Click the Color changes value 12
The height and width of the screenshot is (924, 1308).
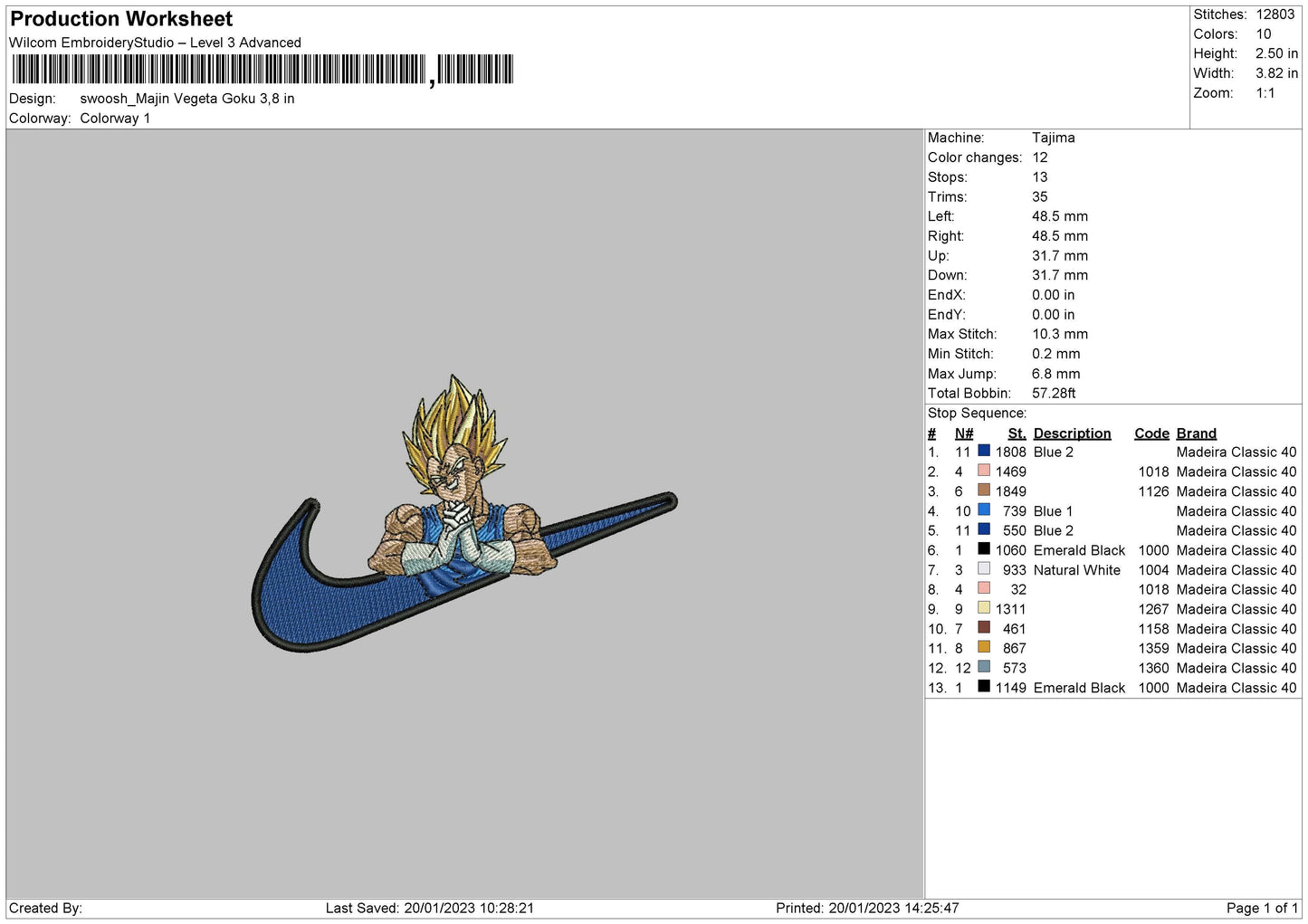(x=1040, y=157)
